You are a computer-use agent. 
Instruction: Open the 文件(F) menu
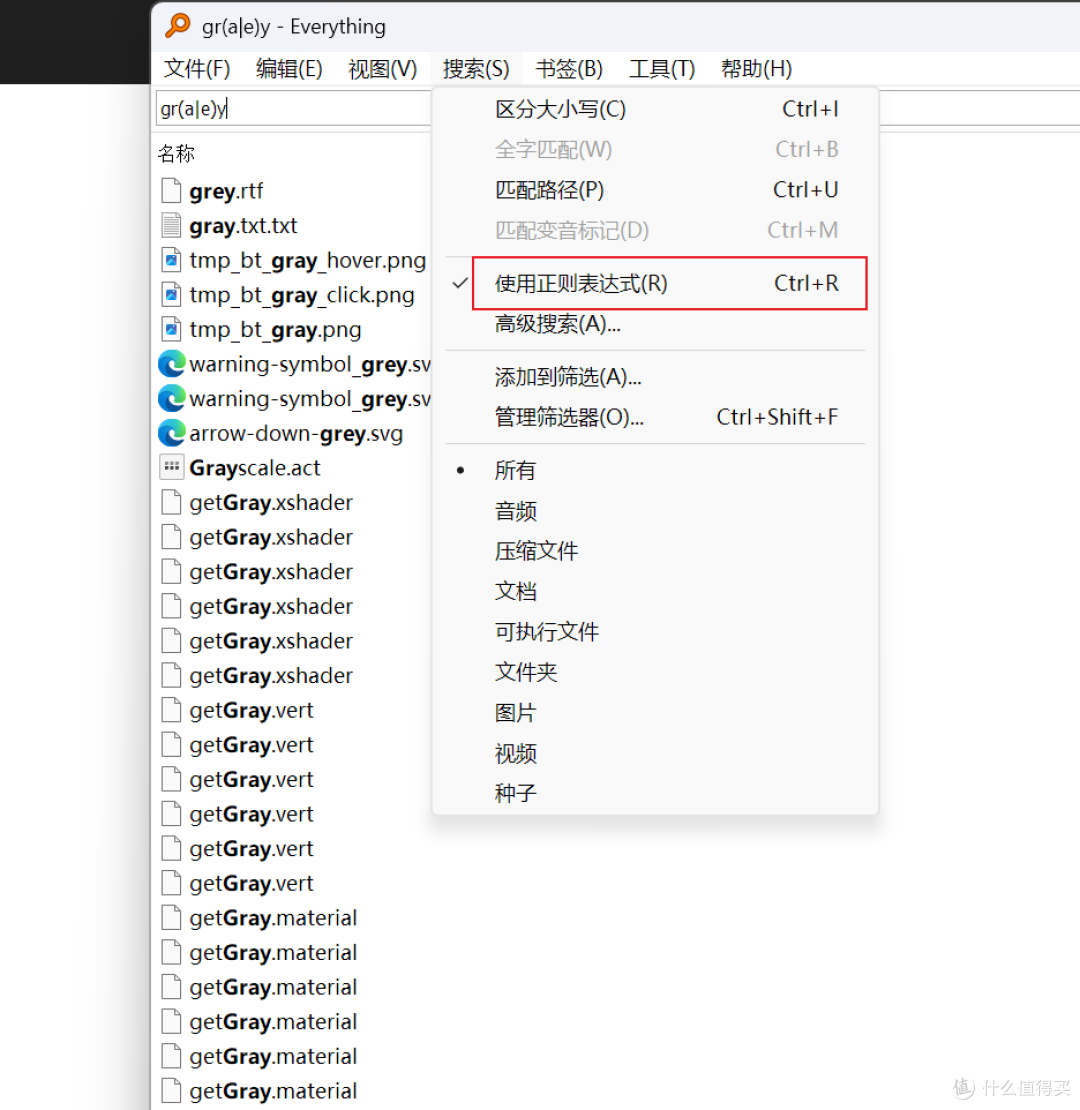point(197,69)
